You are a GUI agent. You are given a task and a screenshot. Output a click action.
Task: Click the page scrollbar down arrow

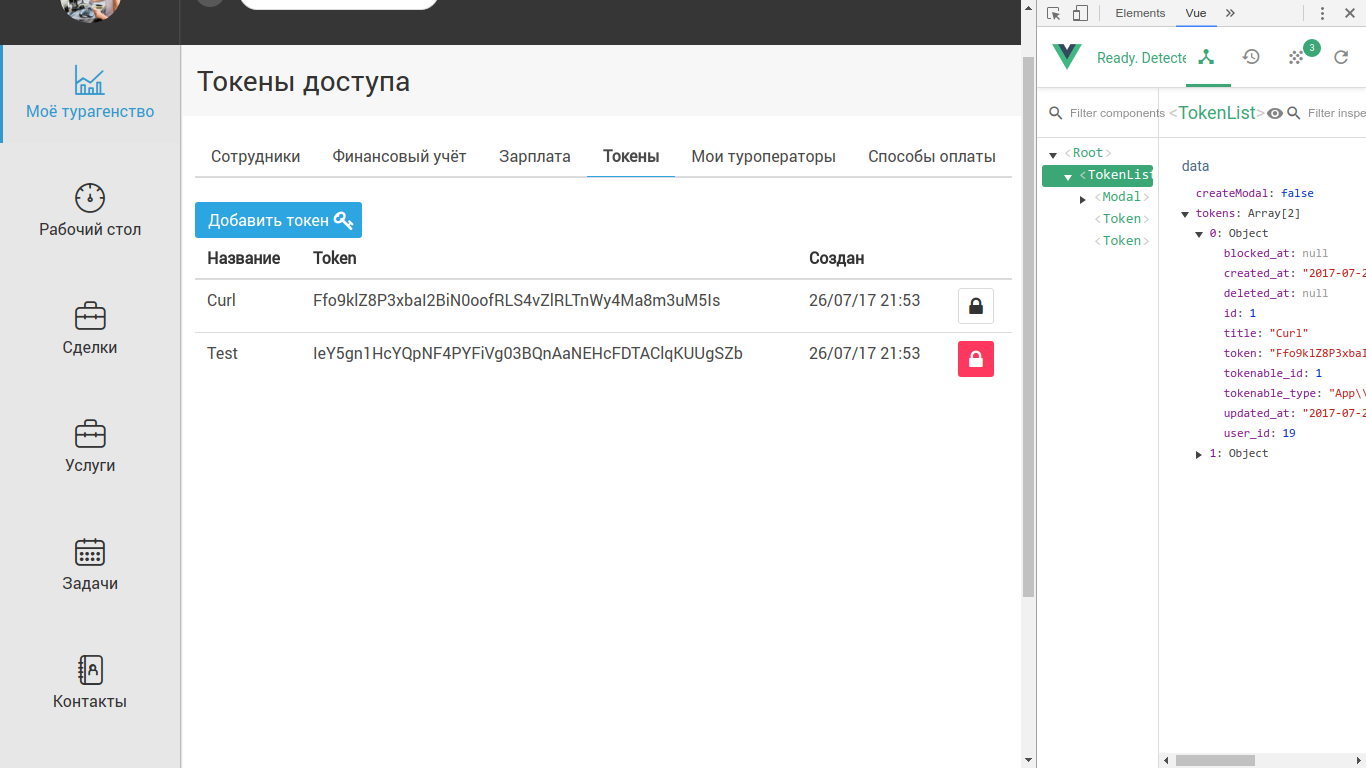(x=1028, y=761)
